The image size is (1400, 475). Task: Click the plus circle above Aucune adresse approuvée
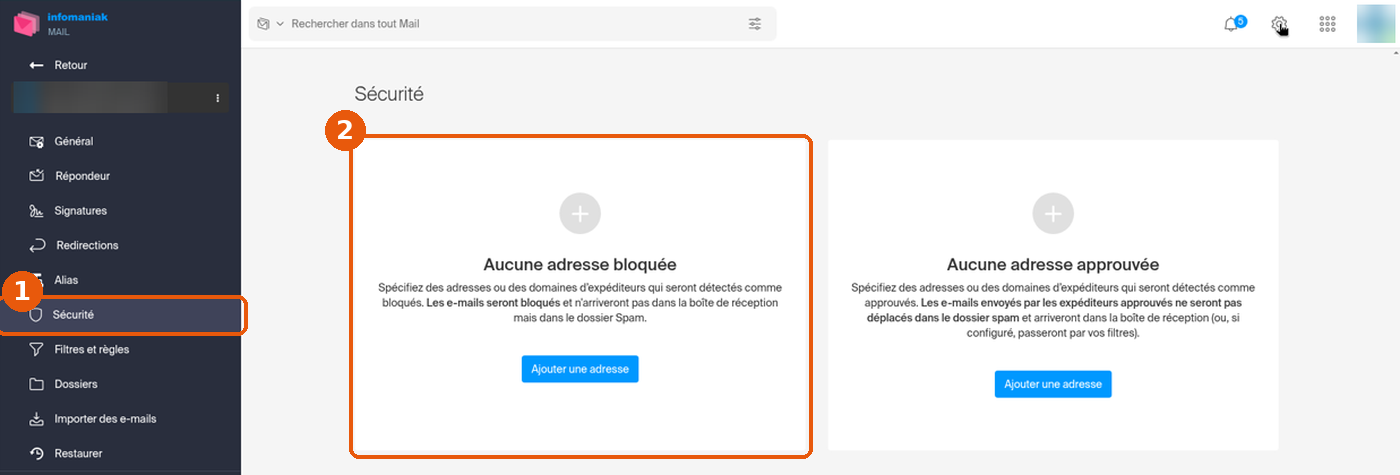coord(1053,214)
